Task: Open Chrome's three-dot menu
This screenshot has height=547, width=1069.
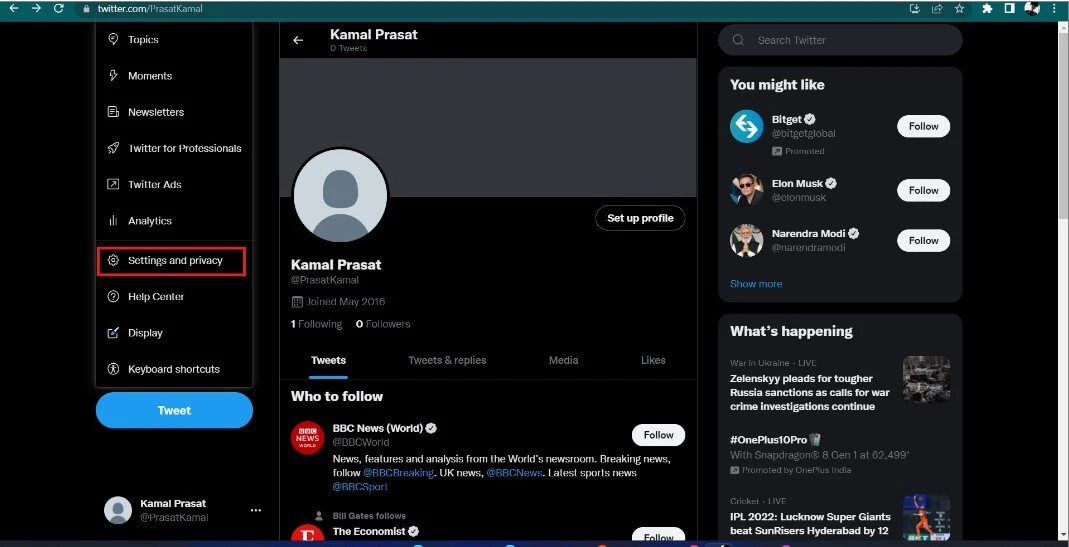Action: click(x=1055, y=9)
